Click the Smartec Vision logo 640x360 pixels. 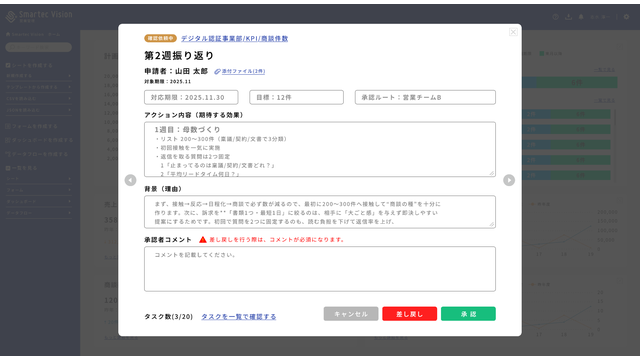point(39,16)
